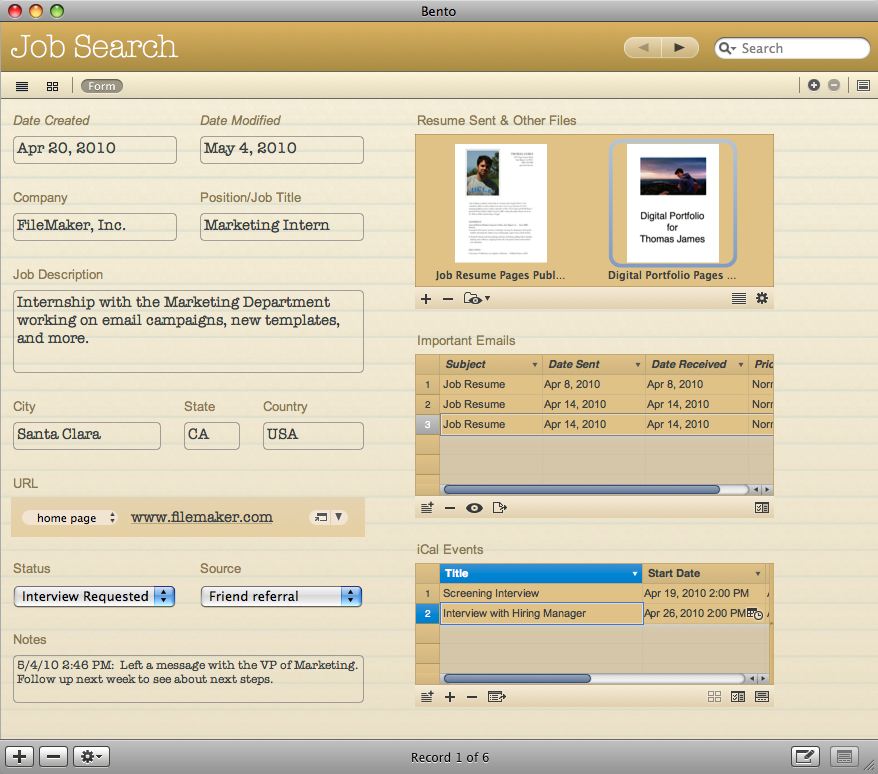Open the Status dropdown showing Interview Requested
The width and height of the screenshot is (878, 774).
tap(94, 596)
